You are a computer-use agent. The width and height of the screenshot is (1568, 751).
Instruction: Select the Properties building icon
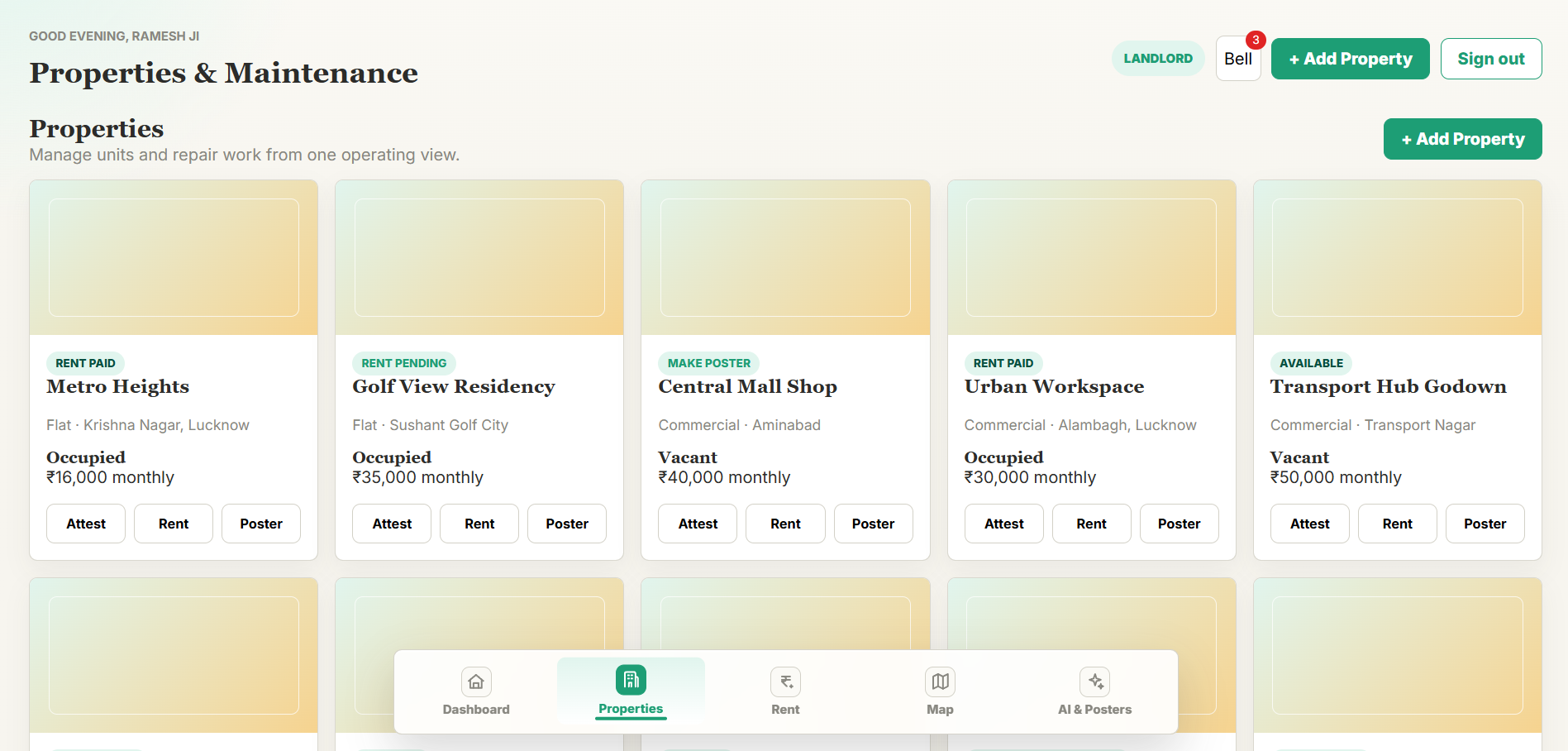631,680
